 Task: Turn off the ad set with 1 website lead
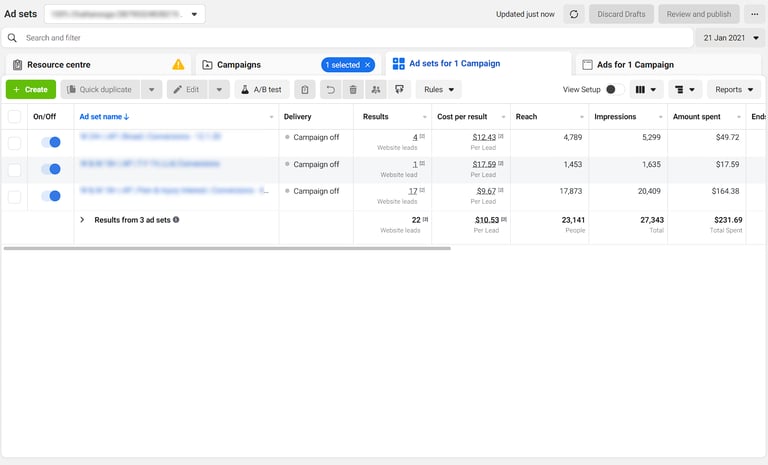[51, 169]
